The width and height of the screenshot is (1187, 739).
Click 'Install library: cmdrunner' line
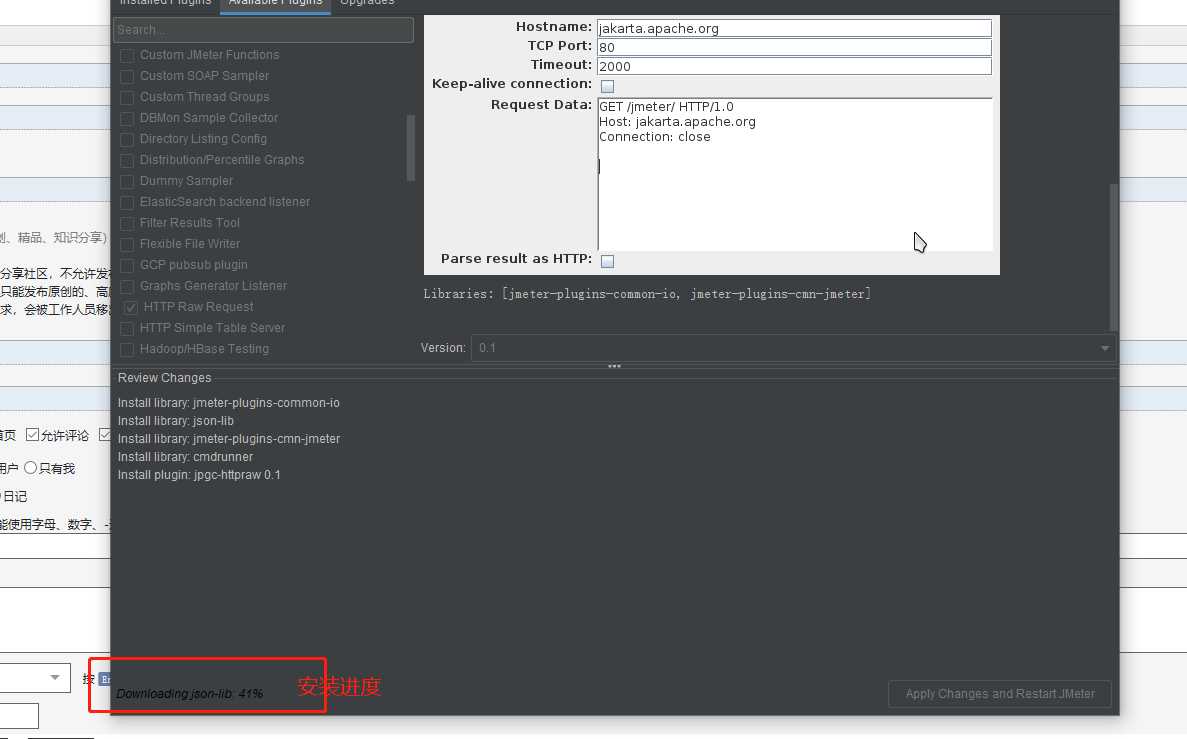point(185,457)
